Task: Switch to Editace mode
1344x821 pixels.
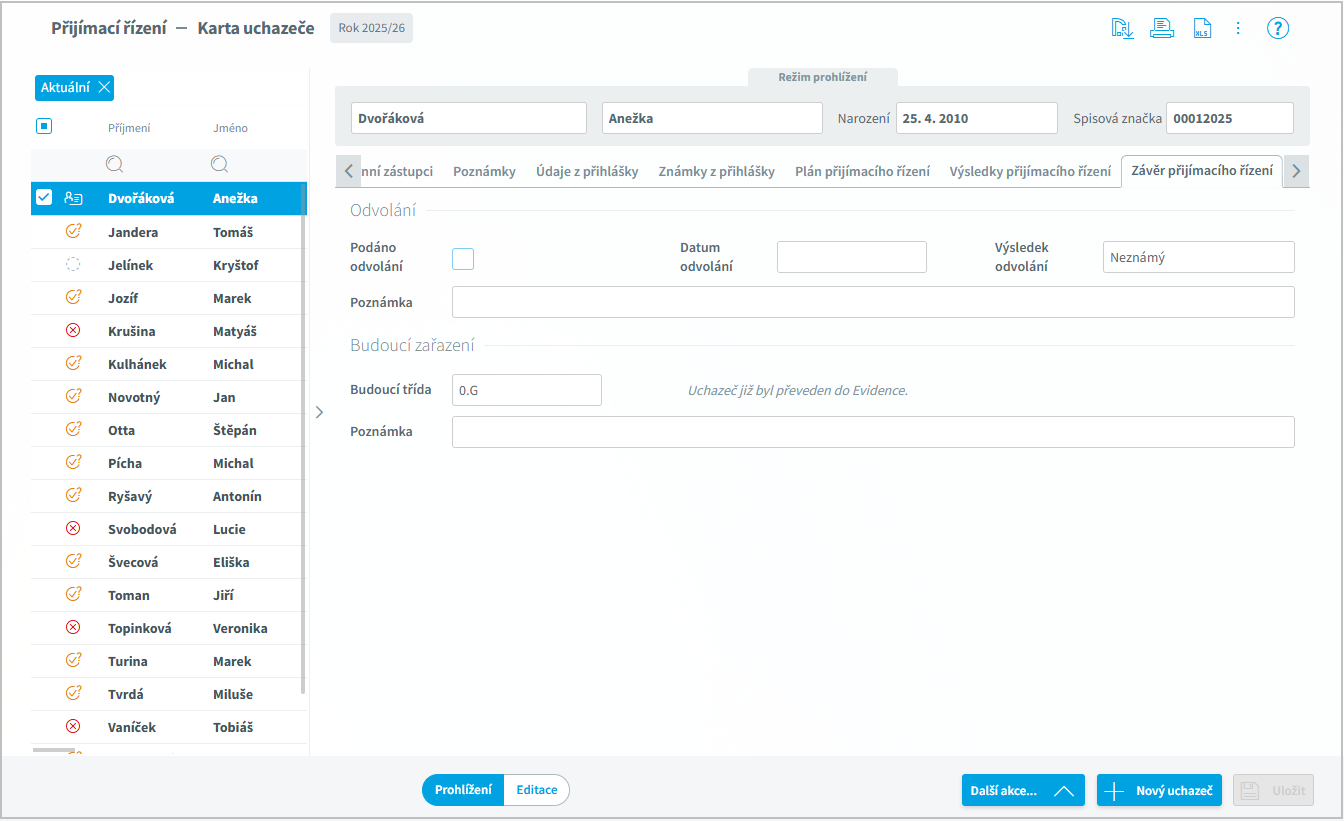Action: pos(537,790)
